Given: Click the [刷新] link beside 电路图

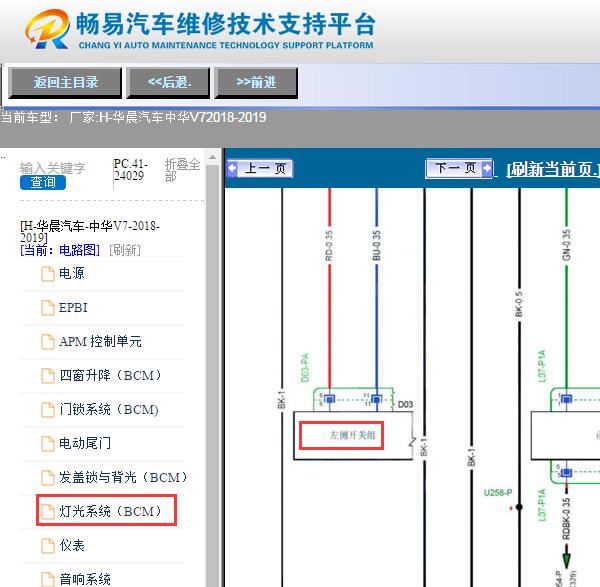Looking at the screenshot, I should 125,250.
